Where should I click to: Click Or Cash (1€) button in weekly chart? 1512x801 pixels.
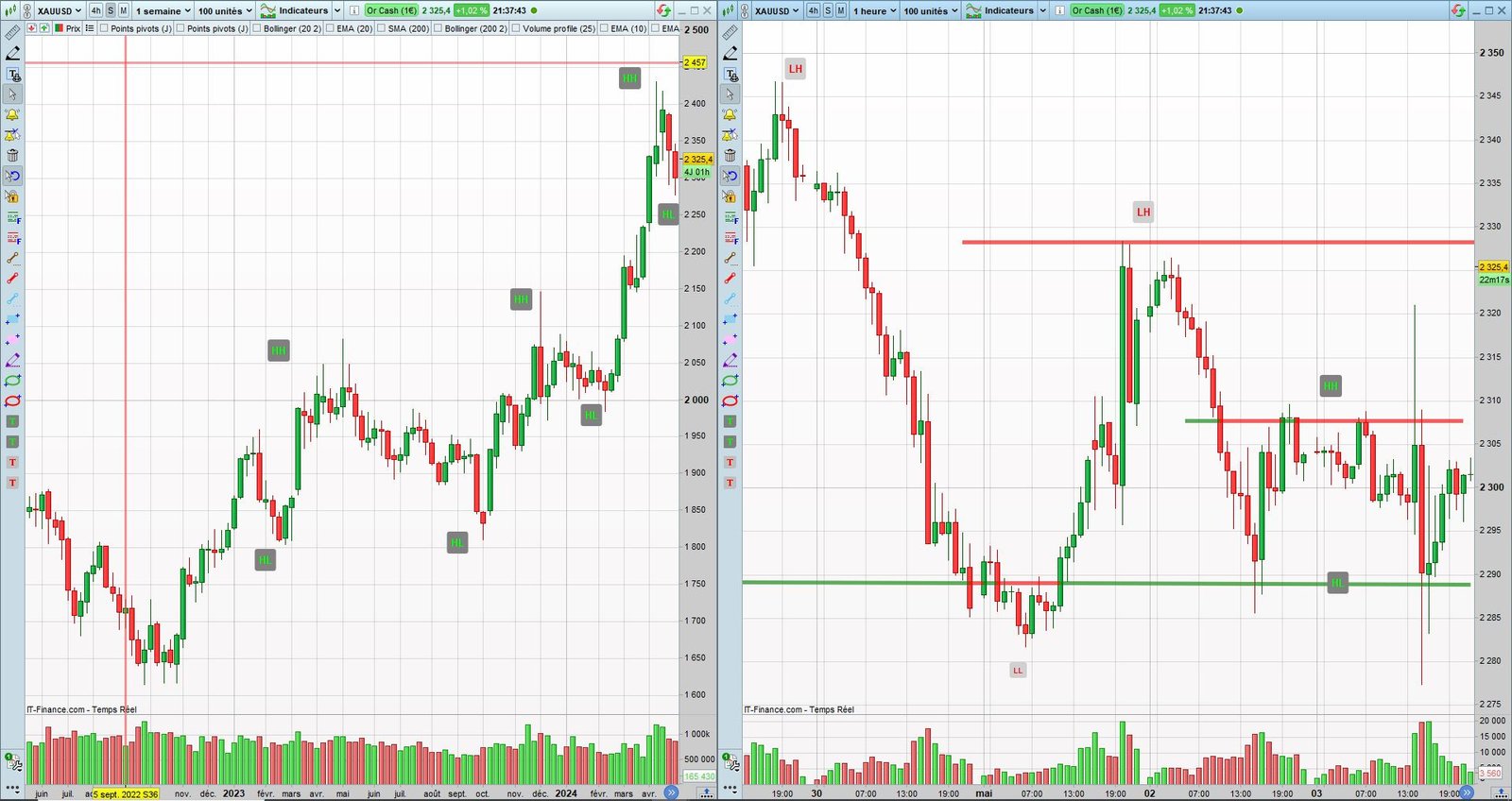click(391, 10)
